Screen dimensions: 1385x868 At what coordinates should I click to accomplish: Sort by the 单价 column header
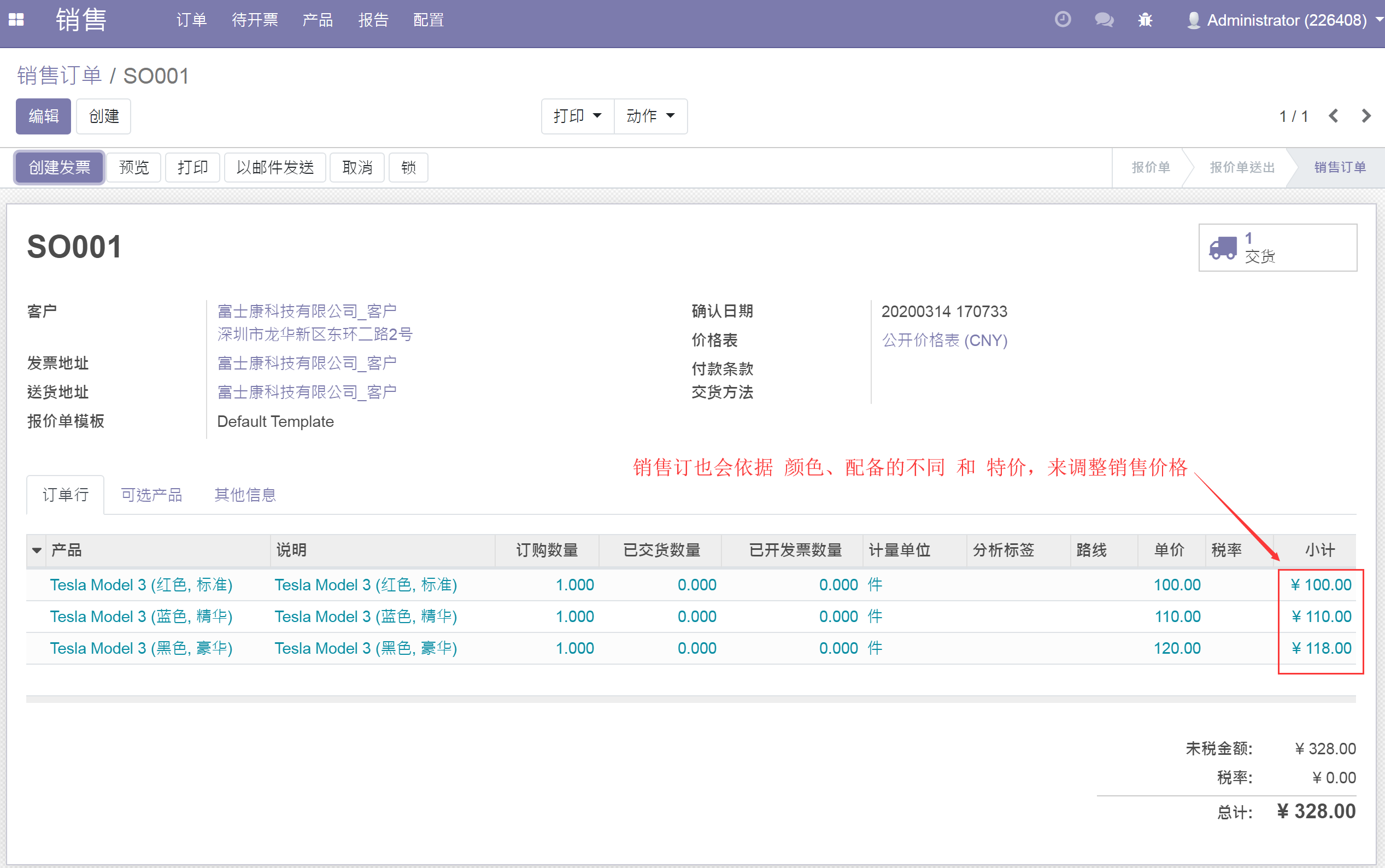click(1171, 550)
